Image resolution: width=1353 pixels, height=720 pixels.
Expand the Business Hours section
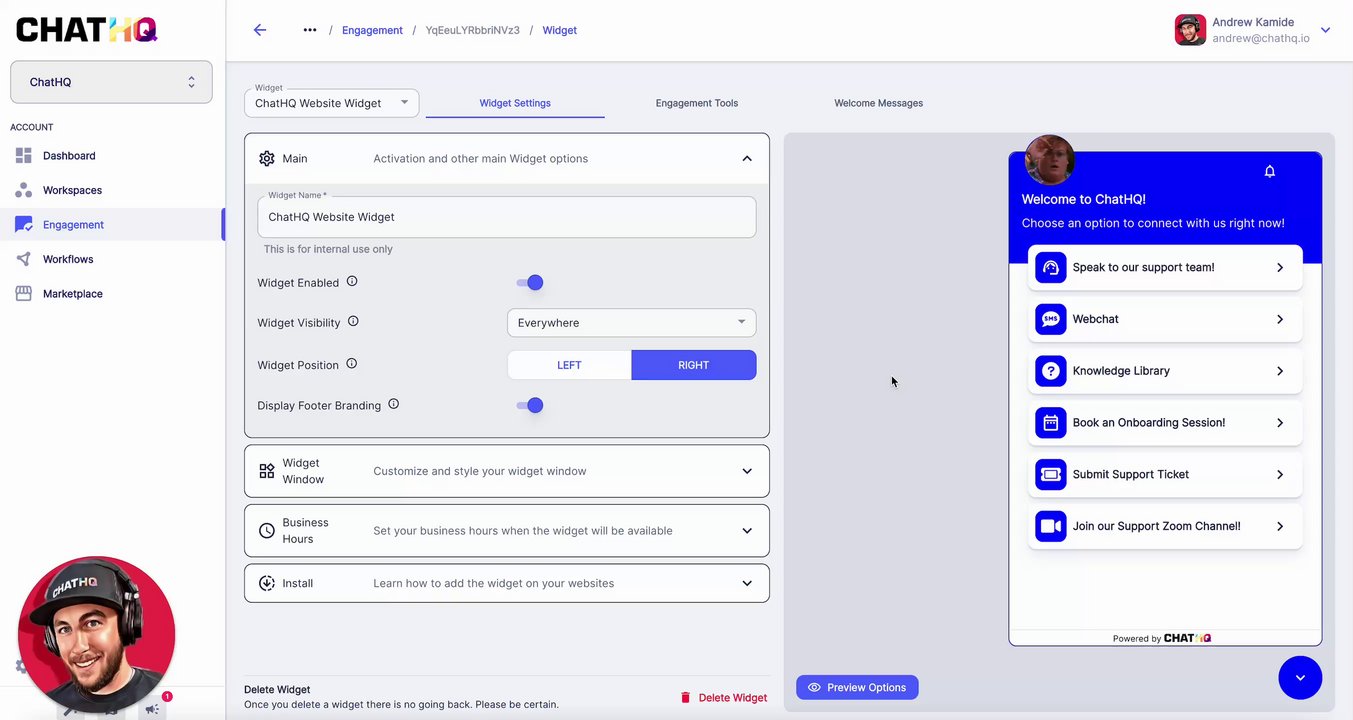click(x=747, y=531)
